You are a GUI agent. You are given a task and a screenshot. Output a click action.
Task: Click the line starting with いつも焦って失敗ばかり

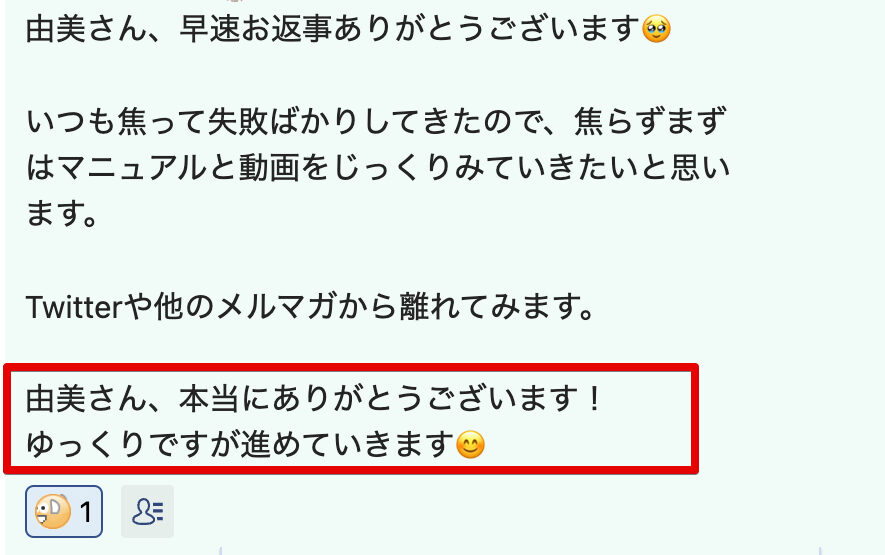tap(376, 121)
